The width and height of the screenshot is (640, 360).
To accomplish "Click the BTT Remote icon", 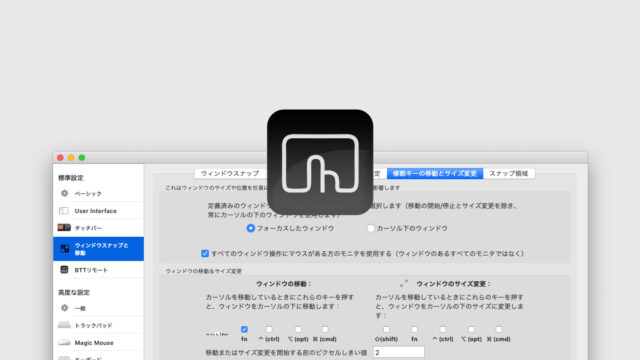I will click(64, 269).
